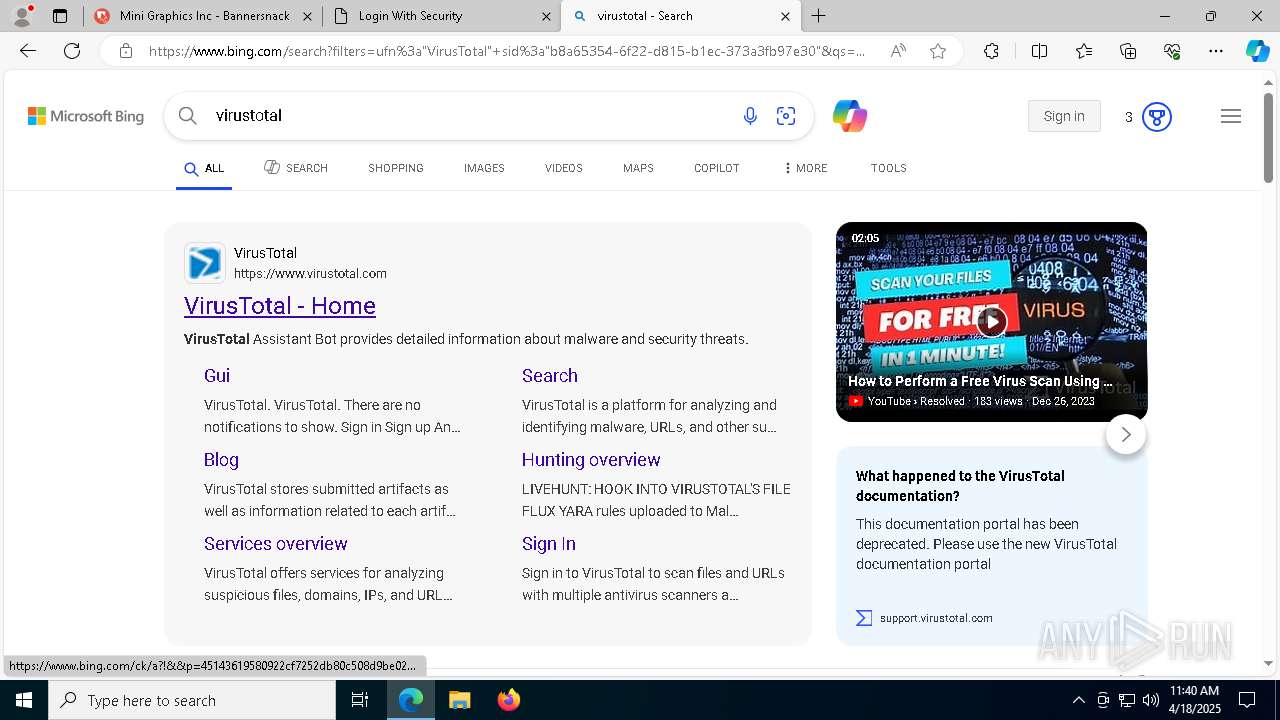This screenshot has width=1280, height=720.
Task: Open the Bing hamburger settings menu
Action: click(1231, 116)
